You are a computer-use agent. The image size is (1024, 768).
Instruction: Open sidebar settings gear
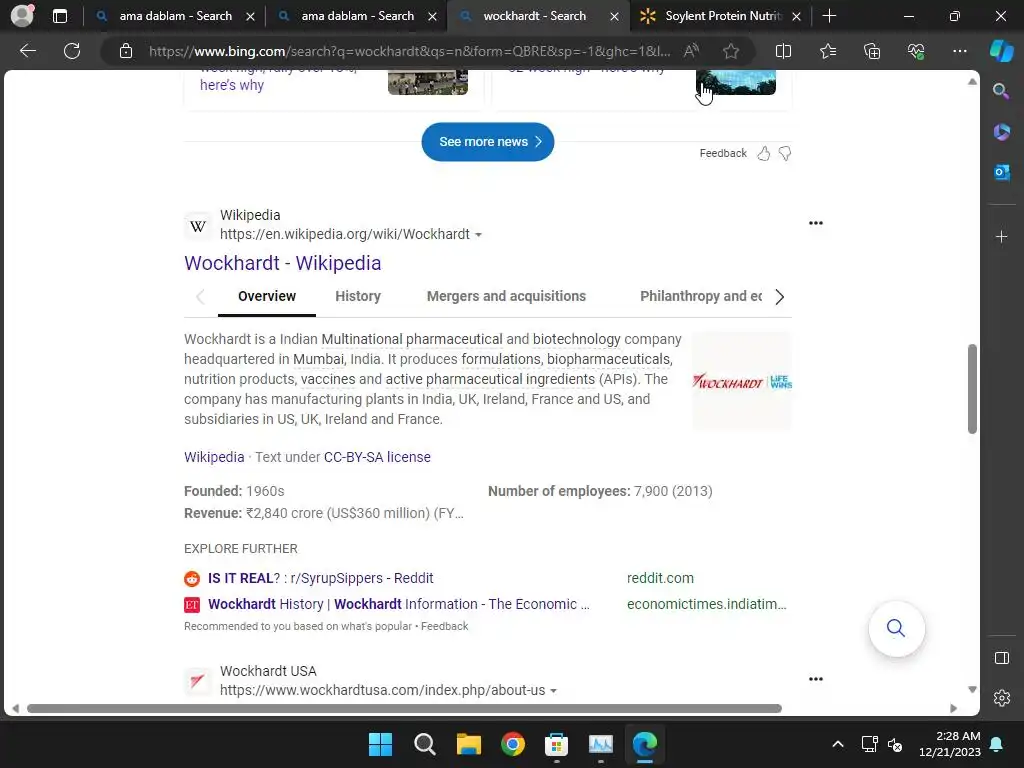(1001, 697)
